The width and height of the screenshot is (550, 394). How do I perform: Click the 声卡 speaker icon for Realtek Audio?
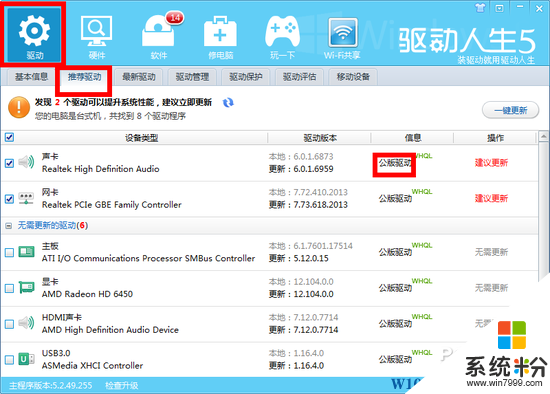pyautogui.click(x=26, y=162)
